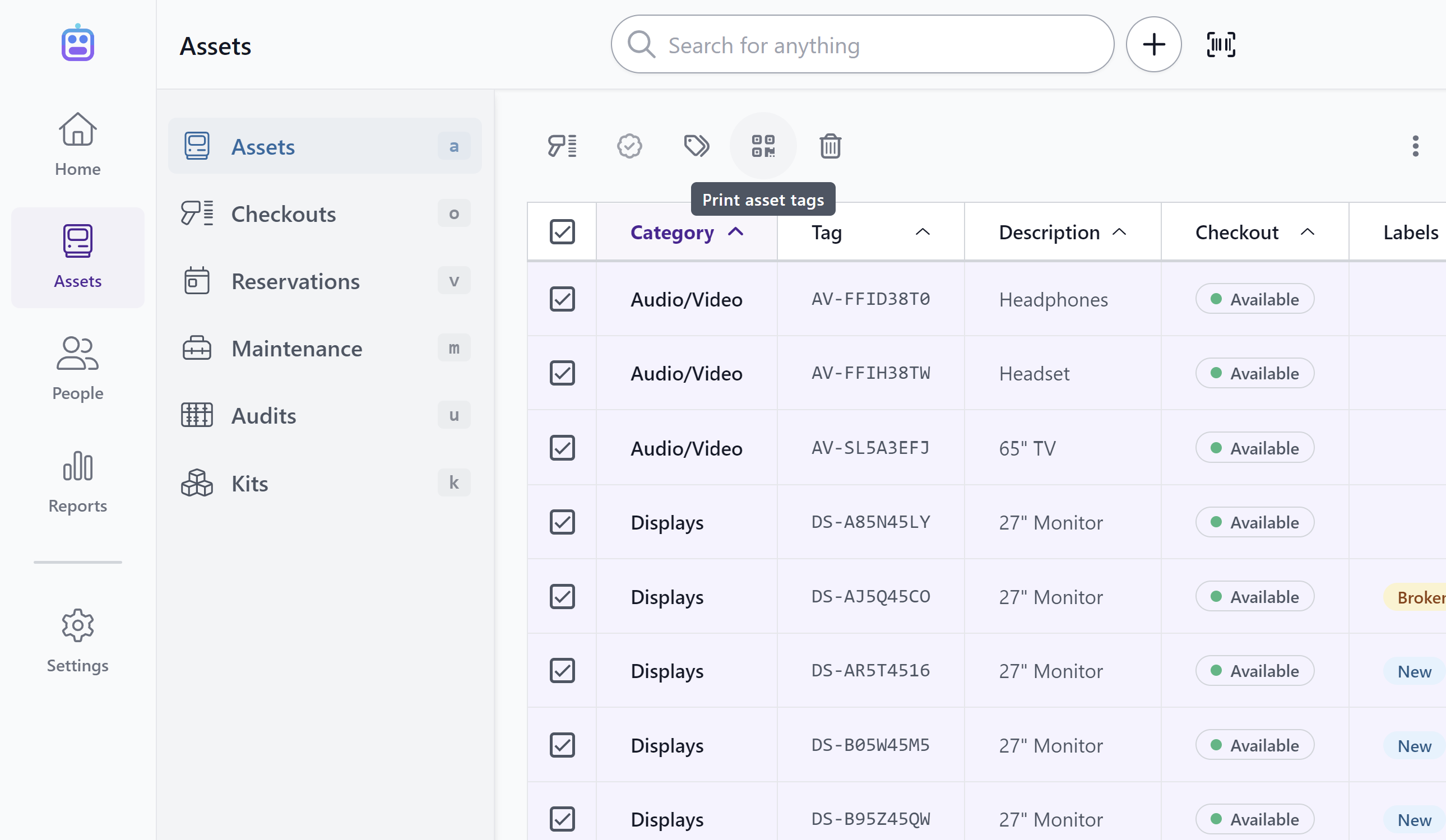The image size is (1446, 840).
Task: Click the tag AV-SL5A3EFJ
Action: click(870, 448)
